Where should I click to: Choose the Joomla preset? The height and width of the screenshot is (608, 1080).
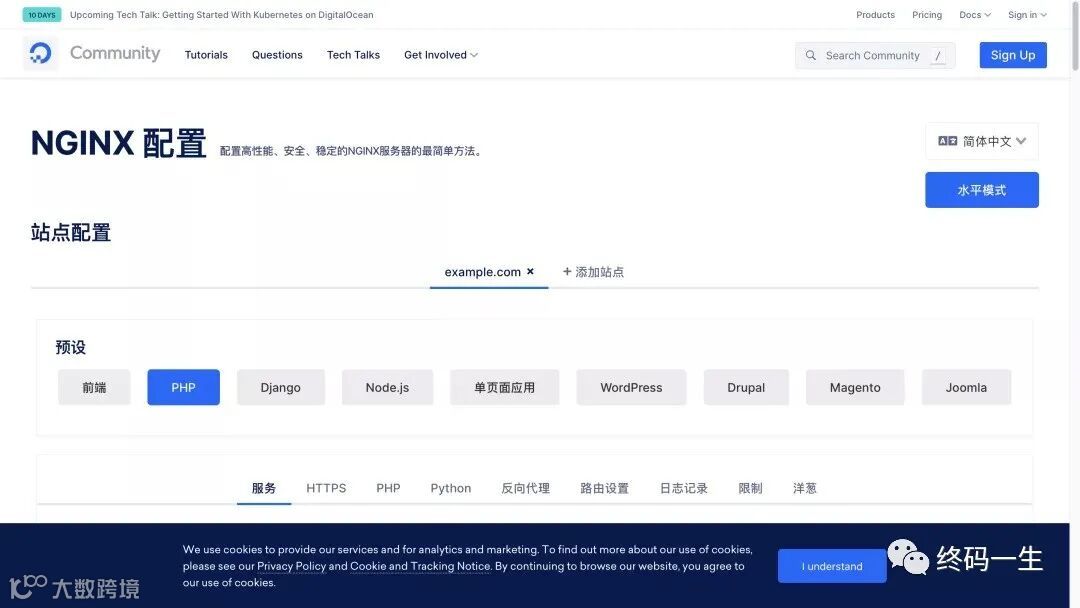click(966, 388)
